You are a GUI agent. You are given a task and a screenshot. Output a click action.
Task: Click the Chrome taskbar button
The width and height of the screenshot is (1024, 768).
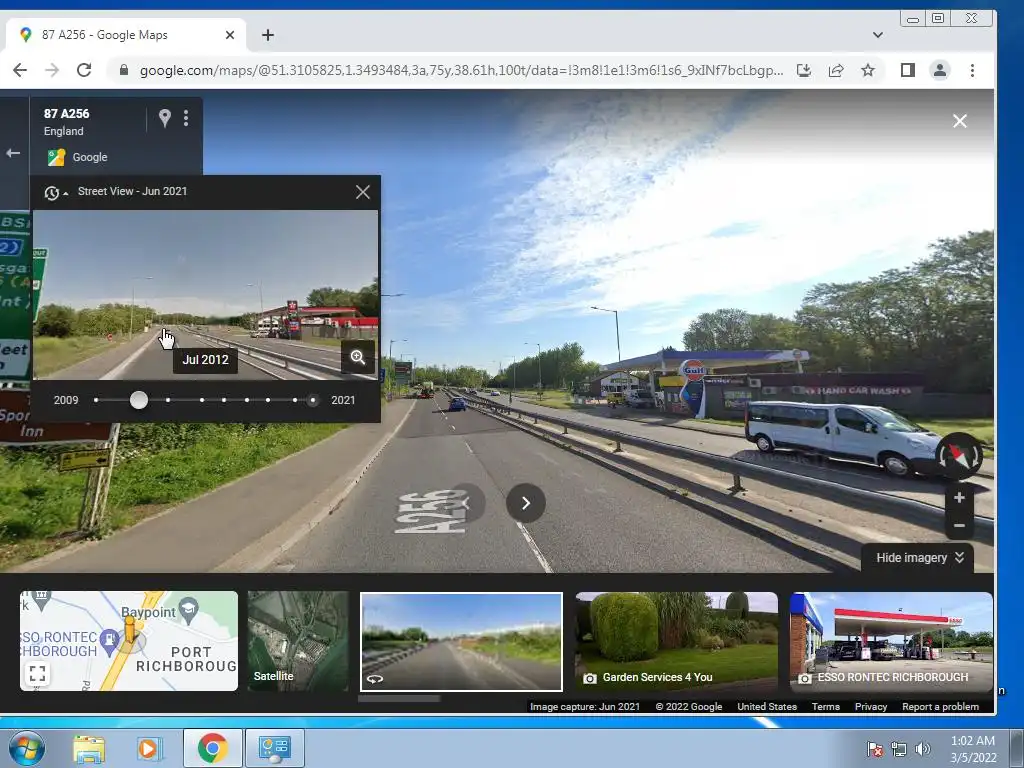[212, 748]
